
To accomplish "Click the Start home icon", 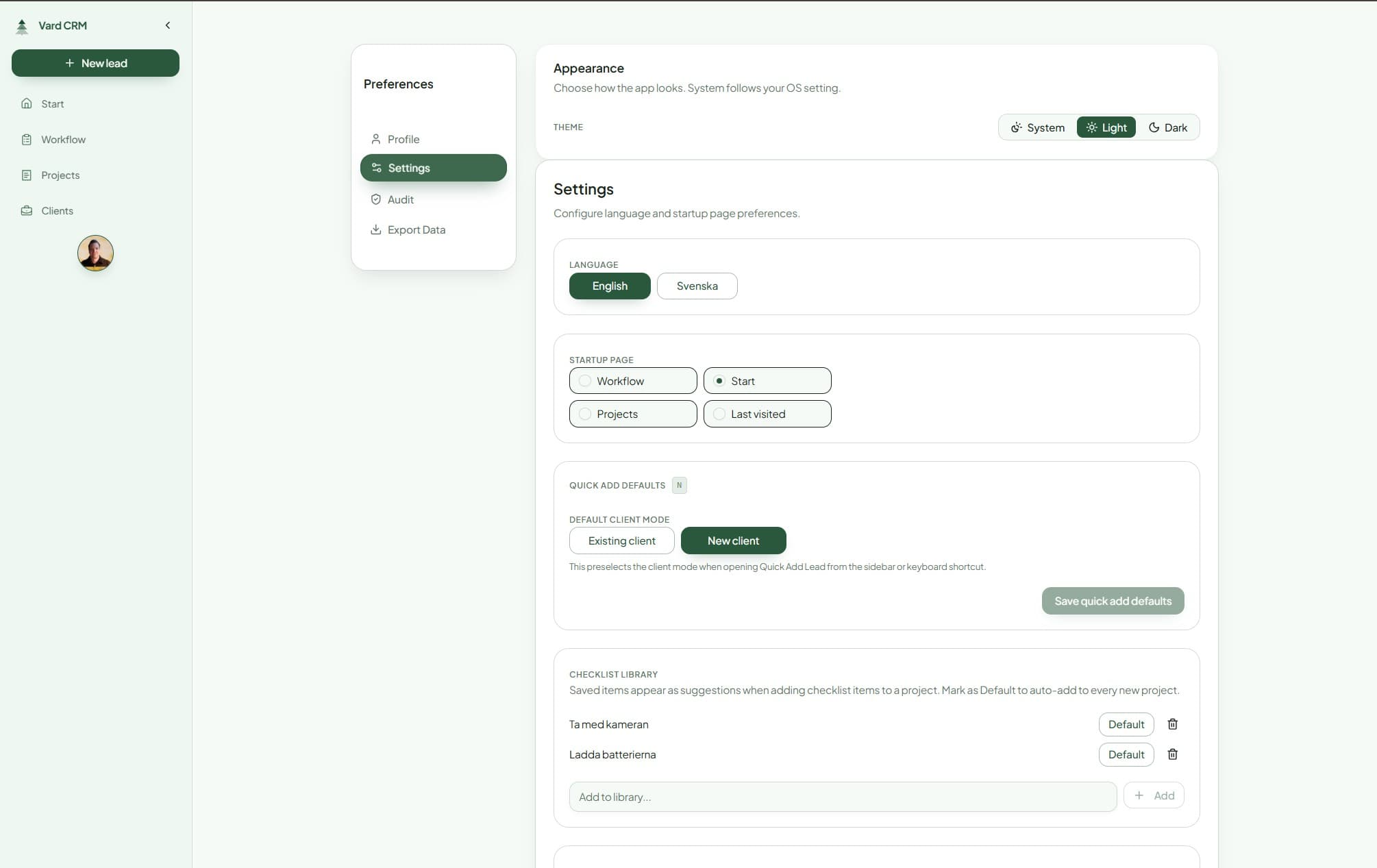I will click(x=26, y=103).
